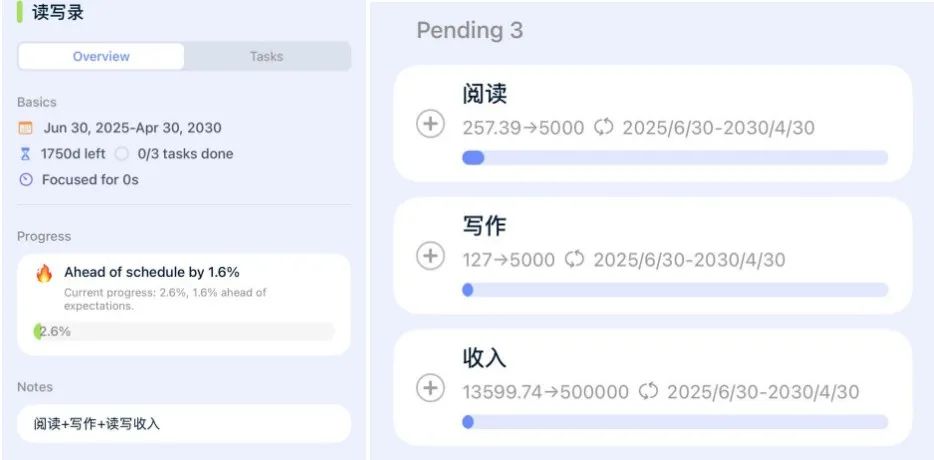This screenshot has width=934, height=460.
Task: Switch to the Overview tab
Action: pyautogui.click(x=101, y=57)
